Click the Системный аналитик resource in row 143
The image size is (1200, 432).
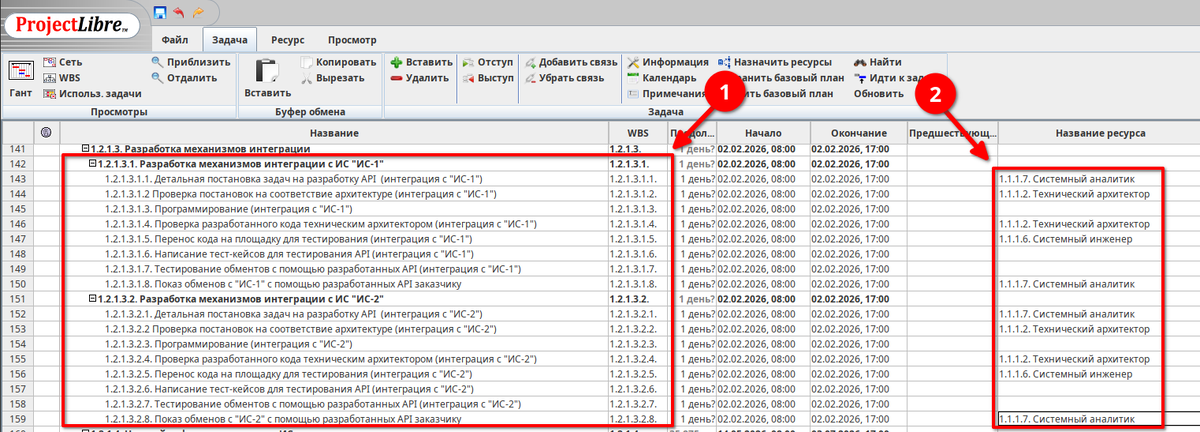1066,179
